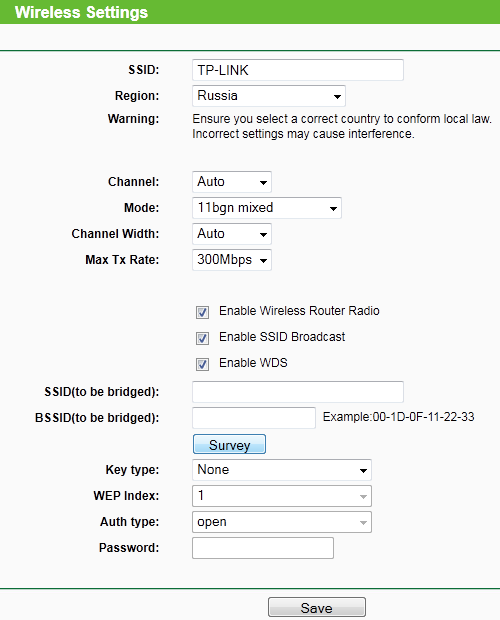The image size is (500, 620).
Task: Toggle the Enable Wireless Router Radio checkbox
Action: click(202, 312)
